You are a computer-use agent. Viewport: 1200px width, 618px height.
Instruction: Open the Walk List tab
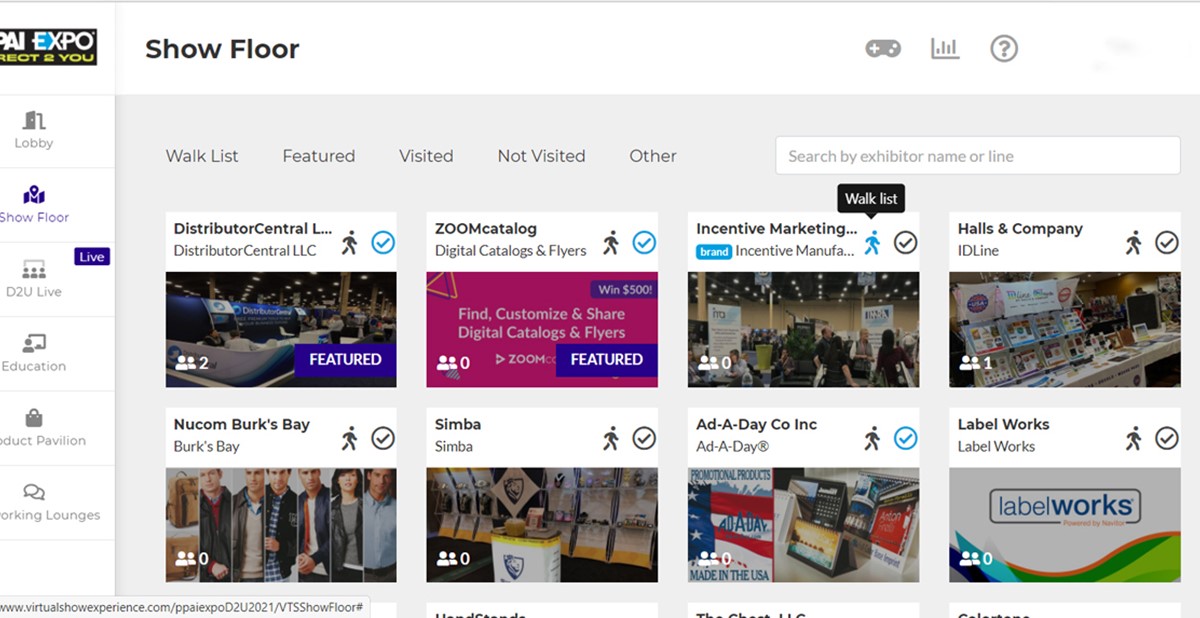(202, 156)
